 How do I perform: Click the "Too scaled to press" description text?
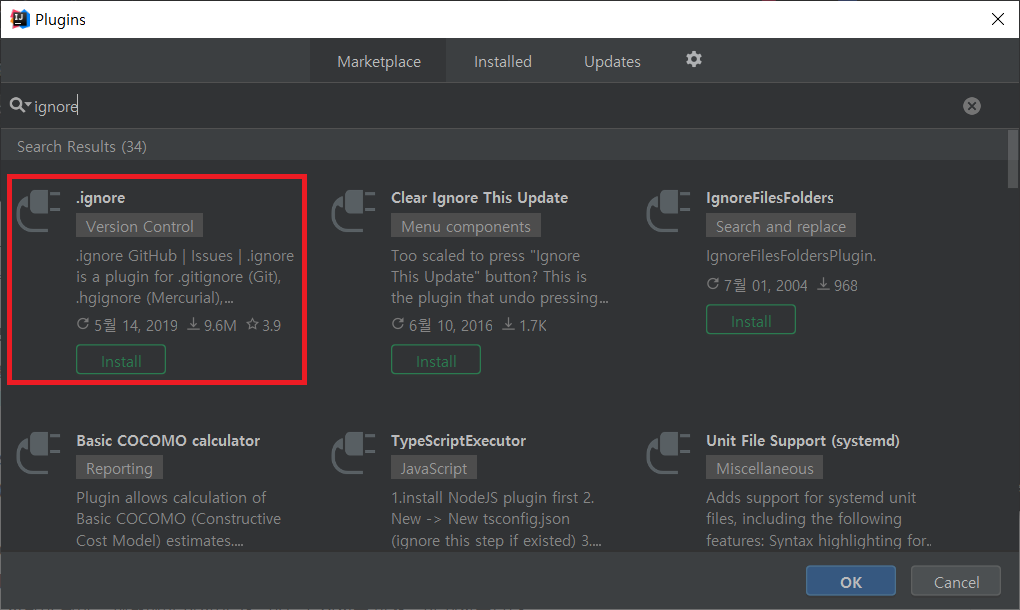click(x=500, y=277)
